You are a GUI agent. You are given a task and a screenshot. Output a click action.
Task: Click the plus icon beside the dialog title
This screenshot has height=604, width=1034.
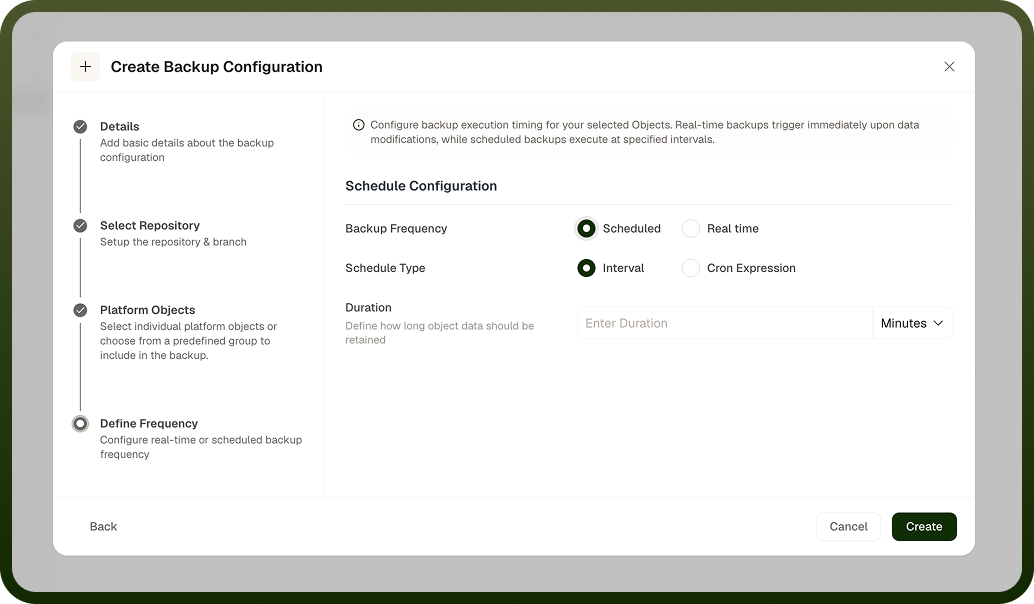click(x=85, y=67)
